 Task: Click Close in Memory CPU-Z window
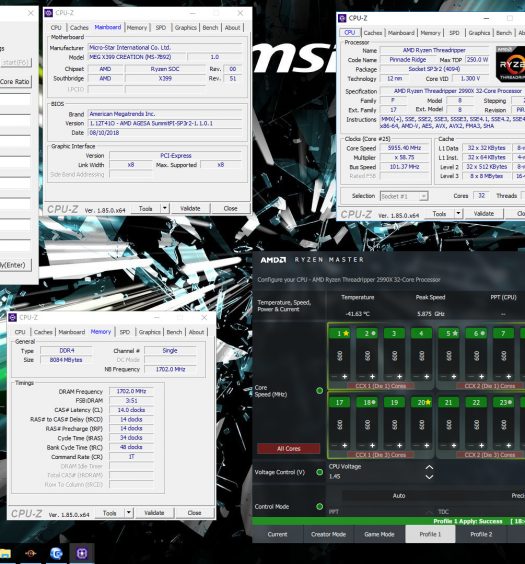[x=194, y=513]
